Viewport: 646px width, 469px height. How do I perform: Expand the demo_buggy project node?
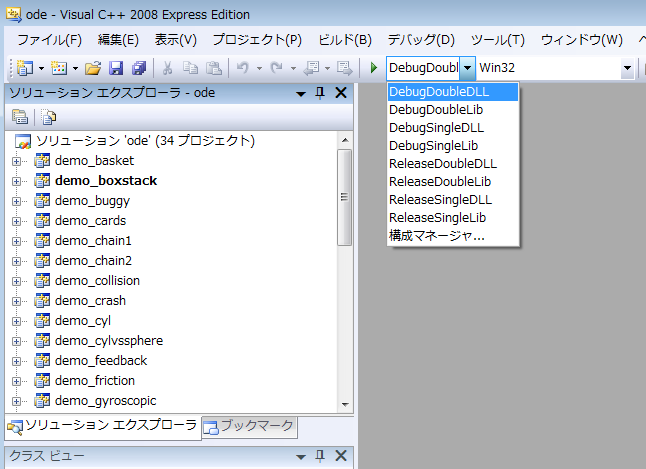16,201
